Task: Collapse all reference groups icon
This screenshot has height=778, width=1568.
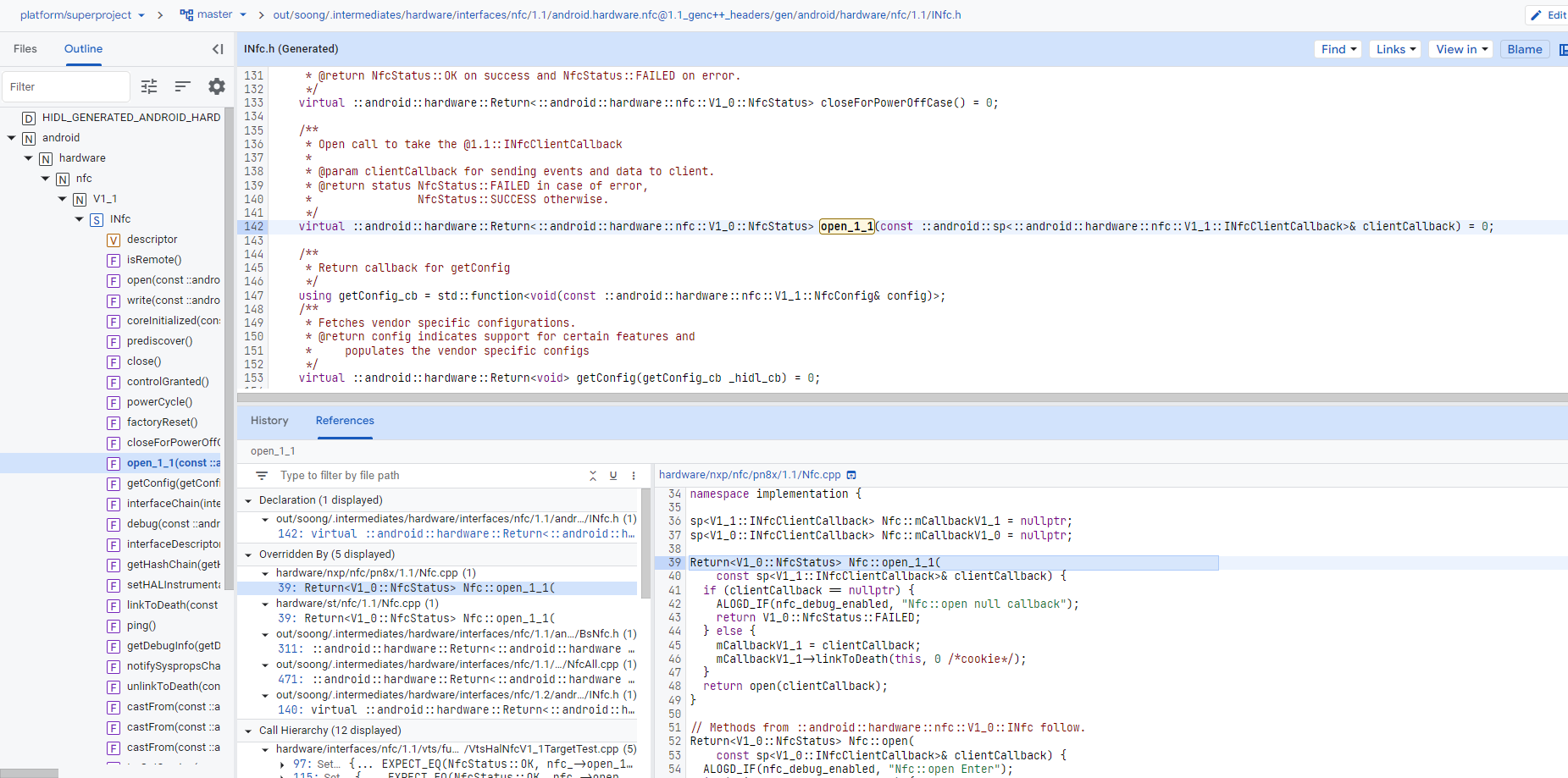Action: coord(593,476)
